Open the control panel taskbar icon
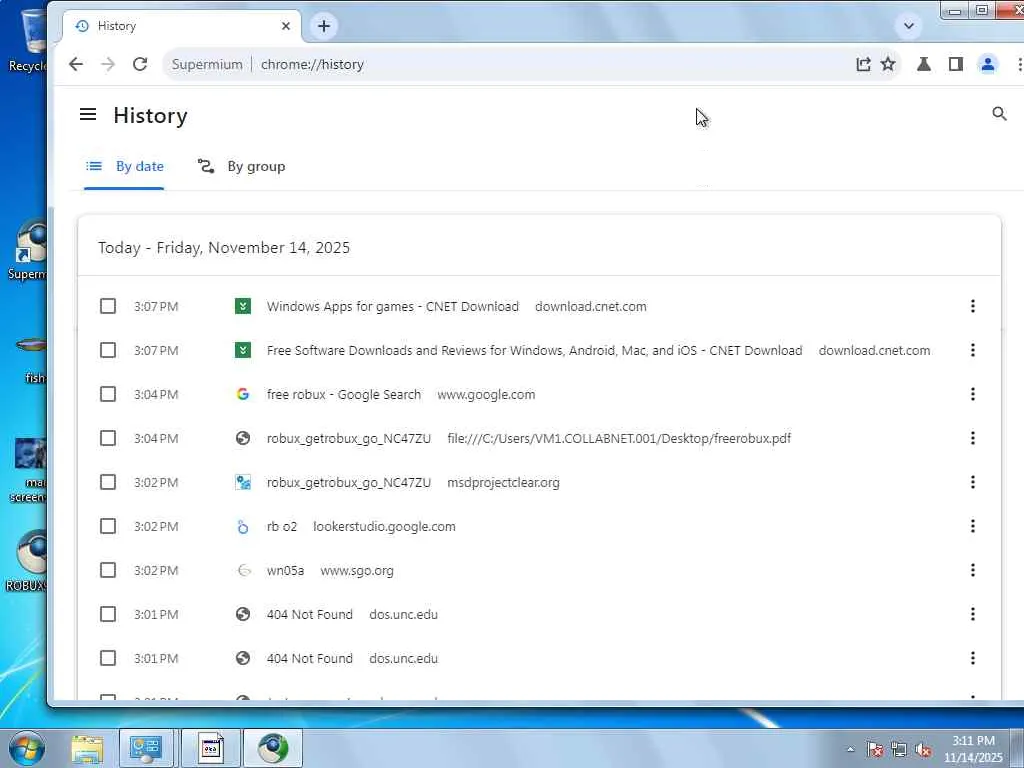 [x=146, y=748]
